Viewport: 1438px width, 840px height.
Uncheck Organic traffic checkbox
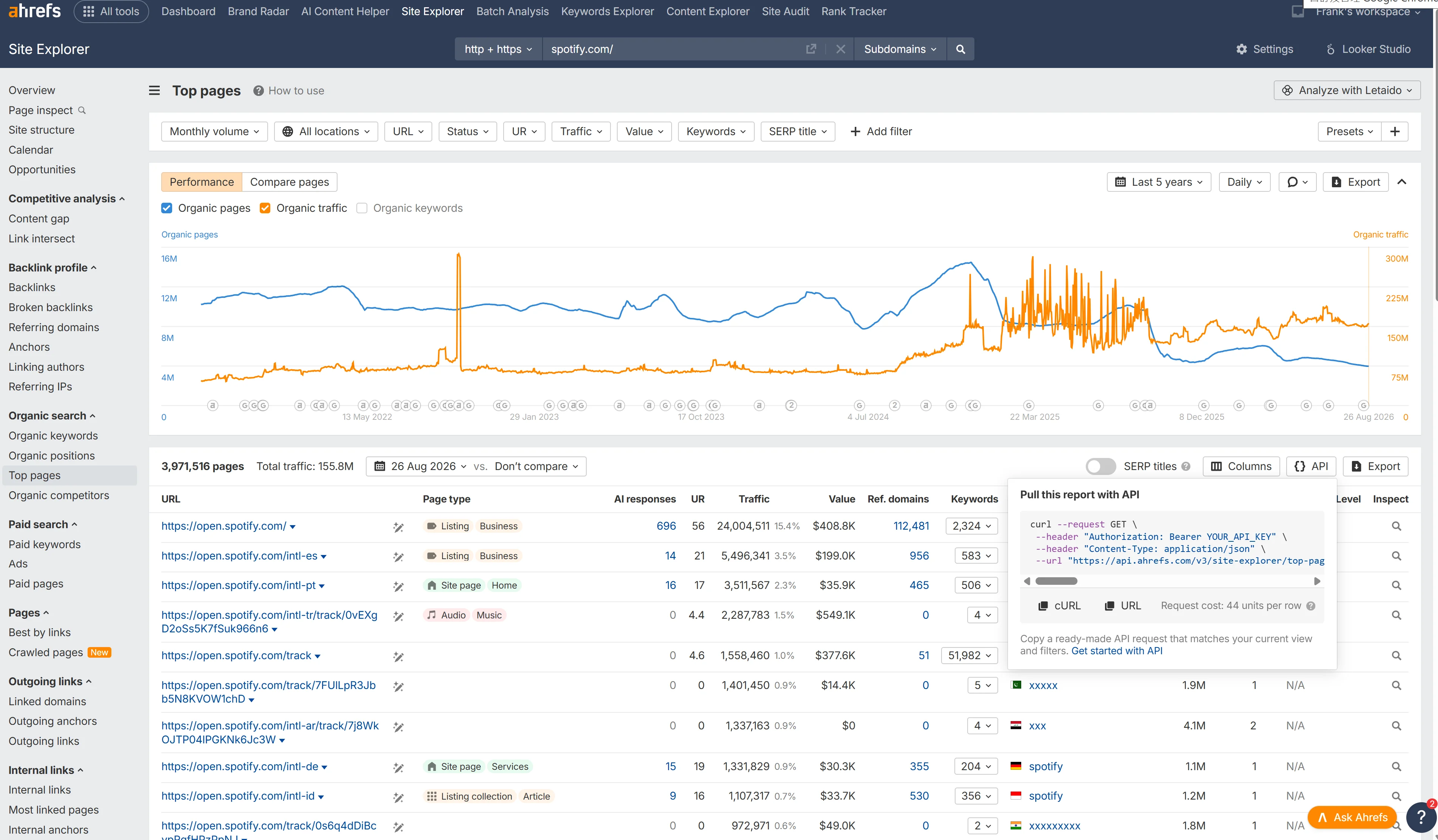(265, 208)
